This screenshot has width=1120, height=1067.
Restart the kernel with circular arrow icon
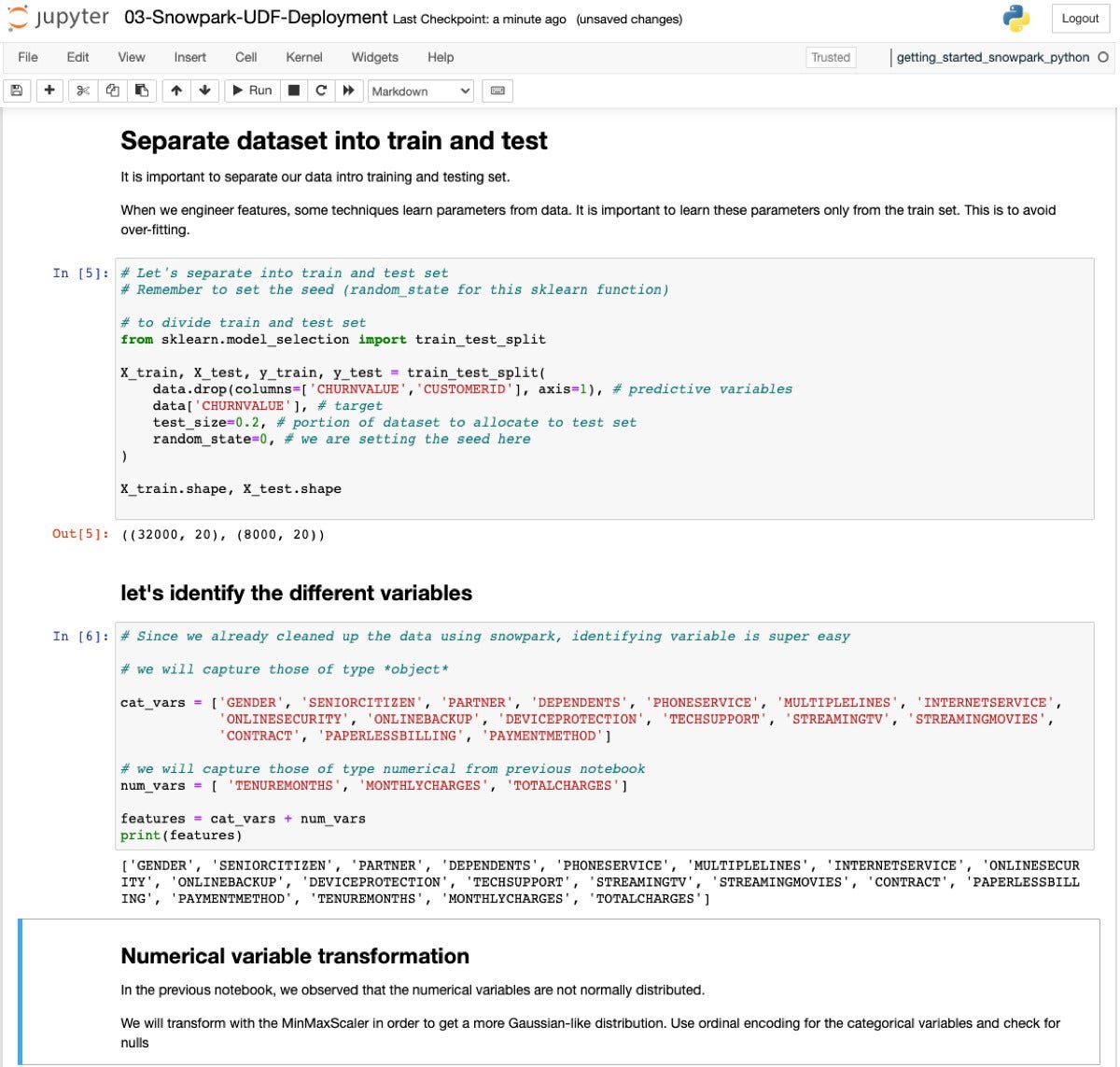pyautogui.click(x=321, y=91)
